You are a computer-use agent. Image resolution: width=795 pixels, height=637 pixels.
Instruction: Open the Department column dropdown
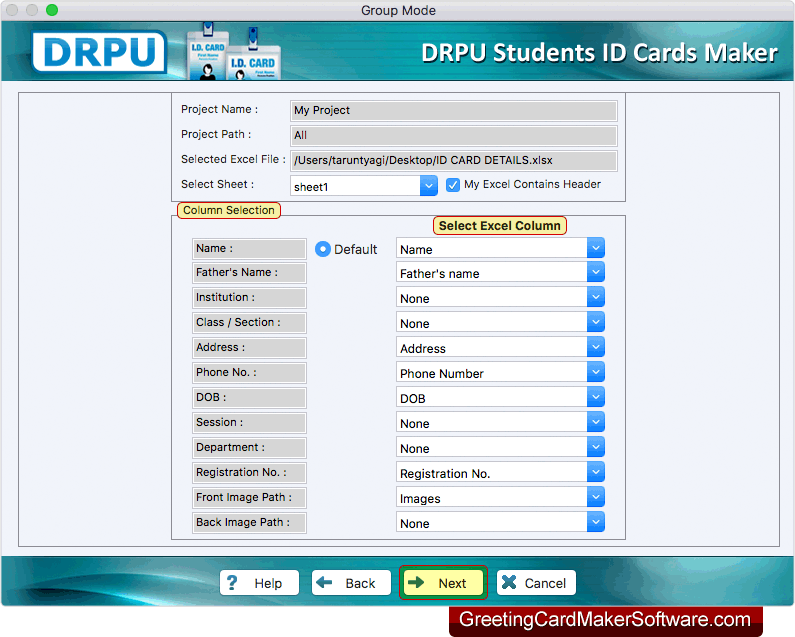point(596,447)
